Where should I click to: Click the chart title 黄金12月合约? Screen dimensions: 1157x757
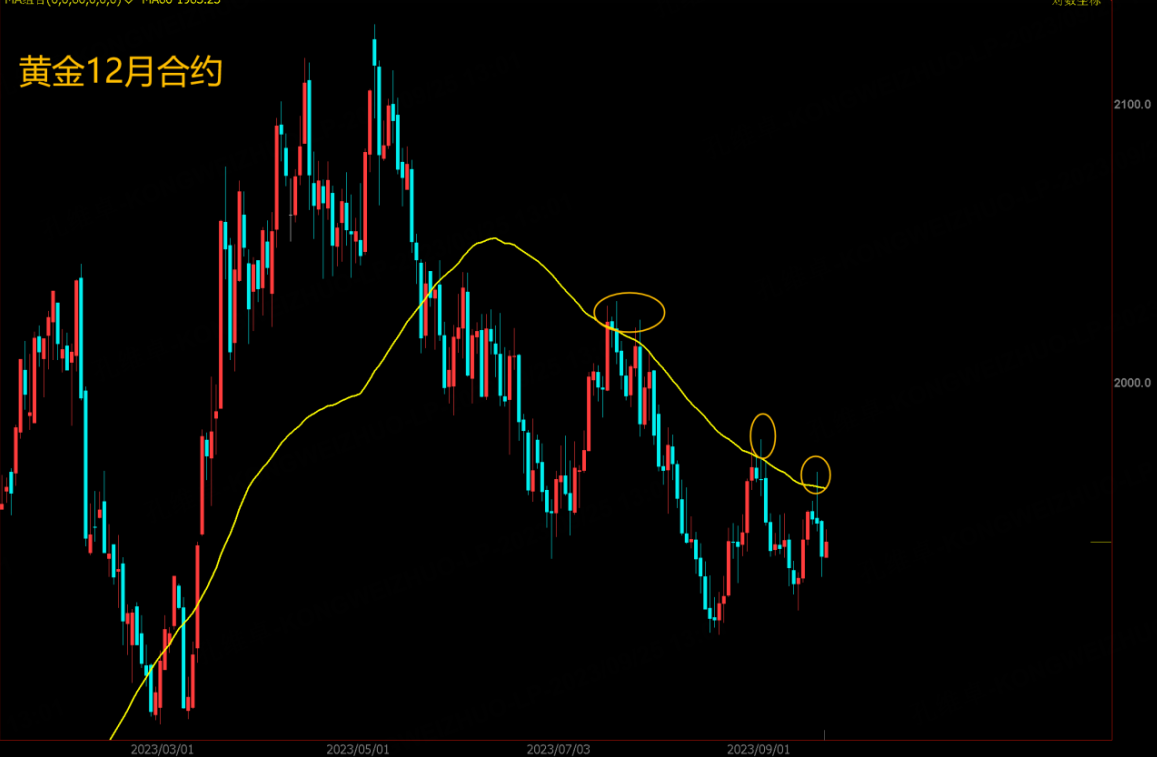pyautogui.click(x=120, y=72)
